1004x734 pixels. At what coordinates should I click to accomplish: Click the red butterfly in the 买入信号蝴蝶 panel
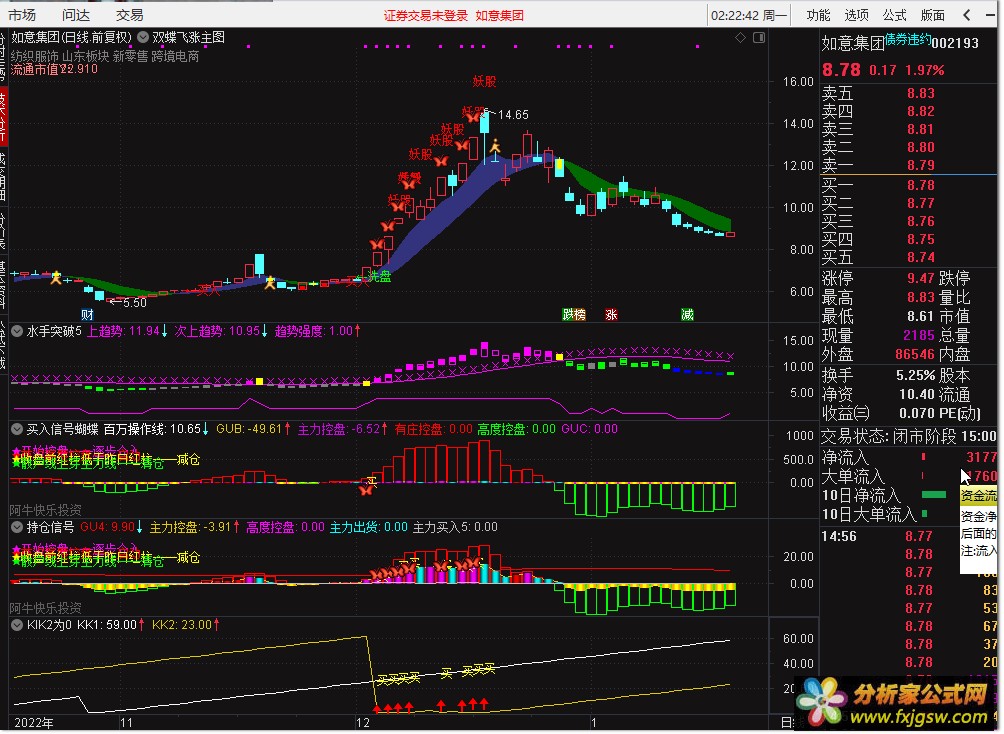pos(367,489)
